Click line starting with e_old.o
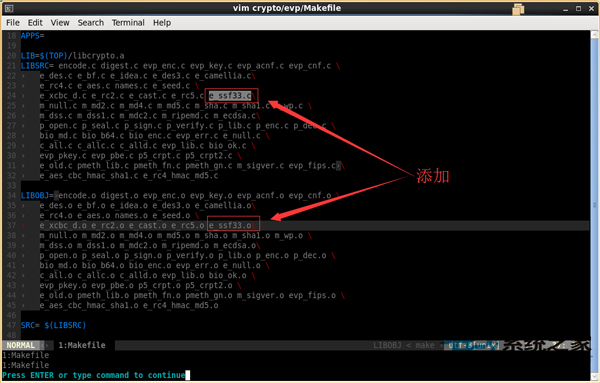This screenshot has width=600, height=383. [x=192, y=295]
